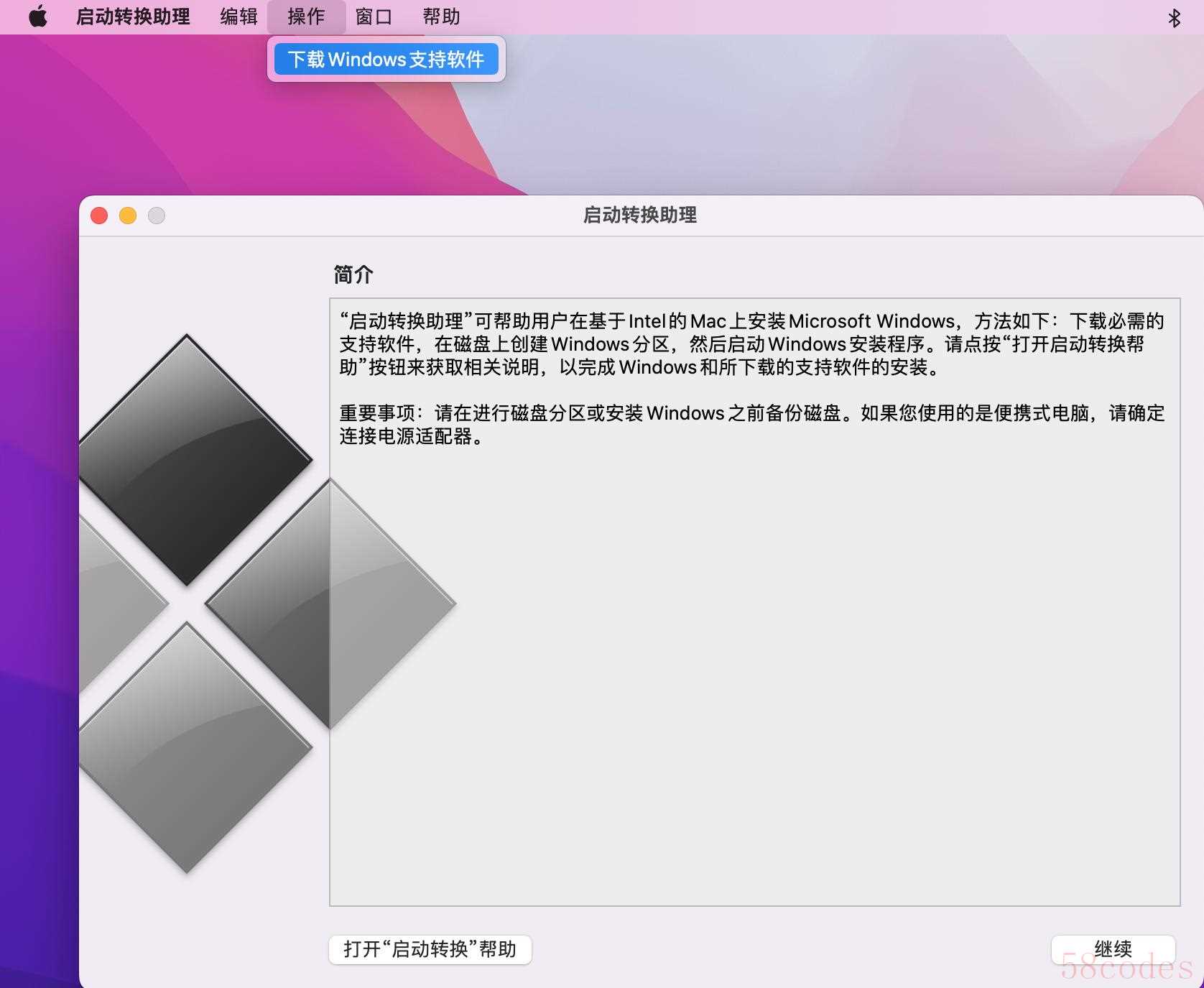Open the 启动转换助理 app menu
The height and width of the screenshot is (988, 1204).
133,17
